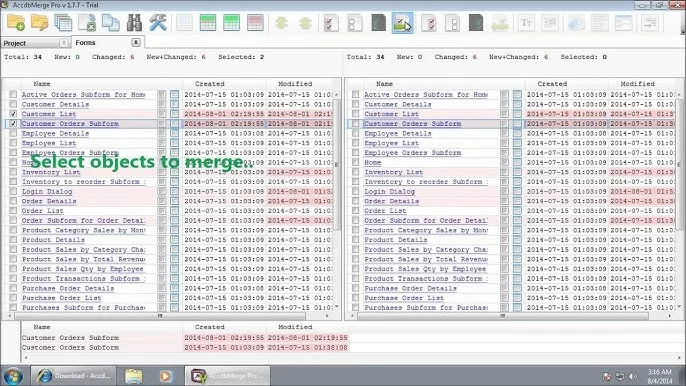The height and width of the screenshot is (386, 686).
Task: Open left Employee List form link
Action: [49, 143]
